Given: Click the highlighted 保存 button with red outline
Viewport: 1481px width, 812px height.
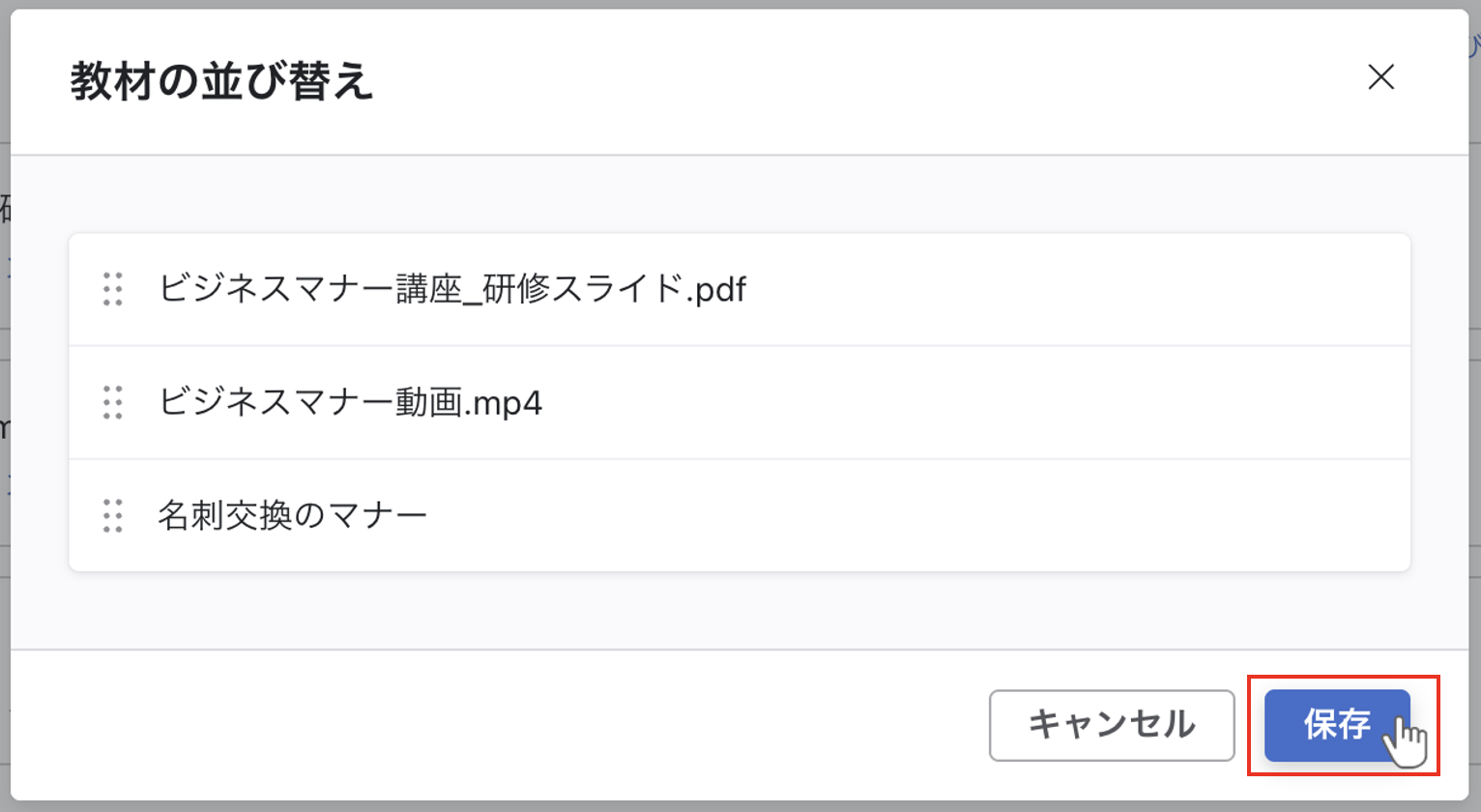Looking at the screenshot, I should [1335, 724].
